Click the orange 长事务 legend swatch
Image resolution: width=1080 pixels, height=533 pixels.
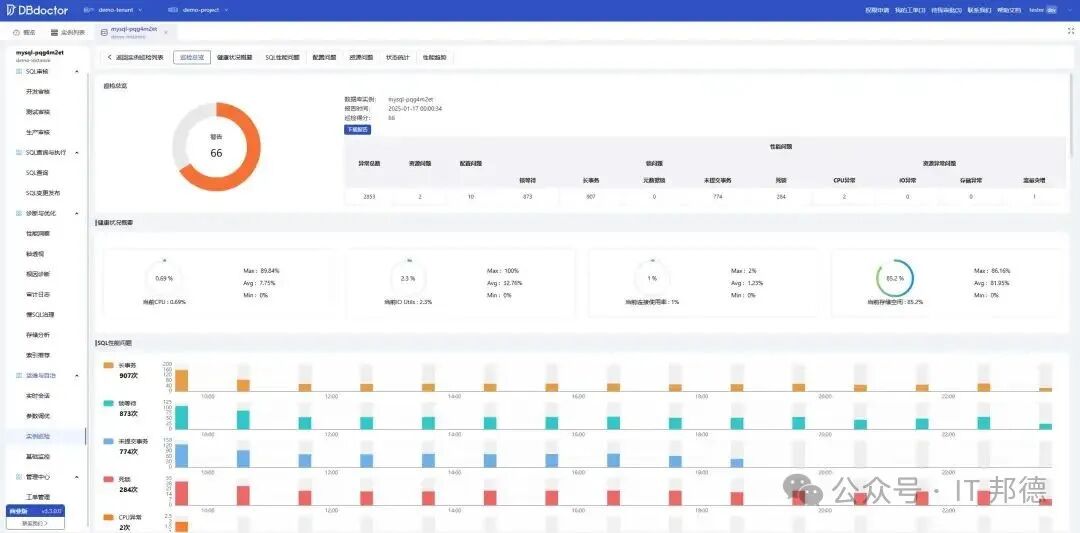click(108, 366)
